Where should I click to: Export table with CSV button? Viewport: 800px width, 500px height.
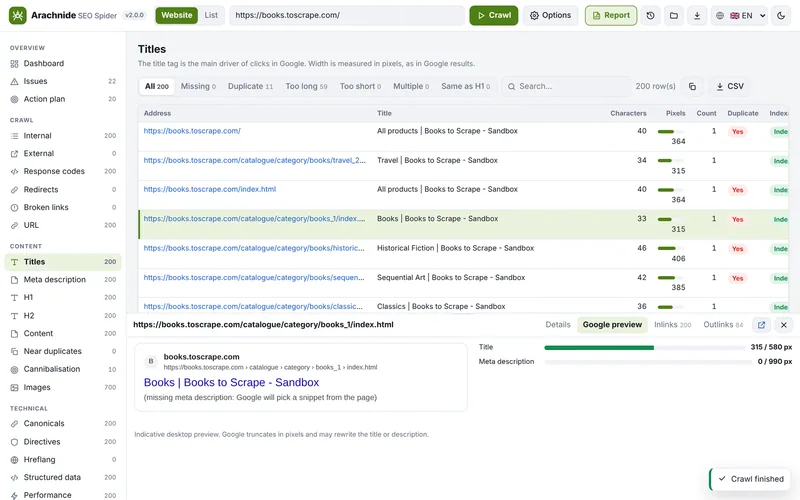pos(730,86)
